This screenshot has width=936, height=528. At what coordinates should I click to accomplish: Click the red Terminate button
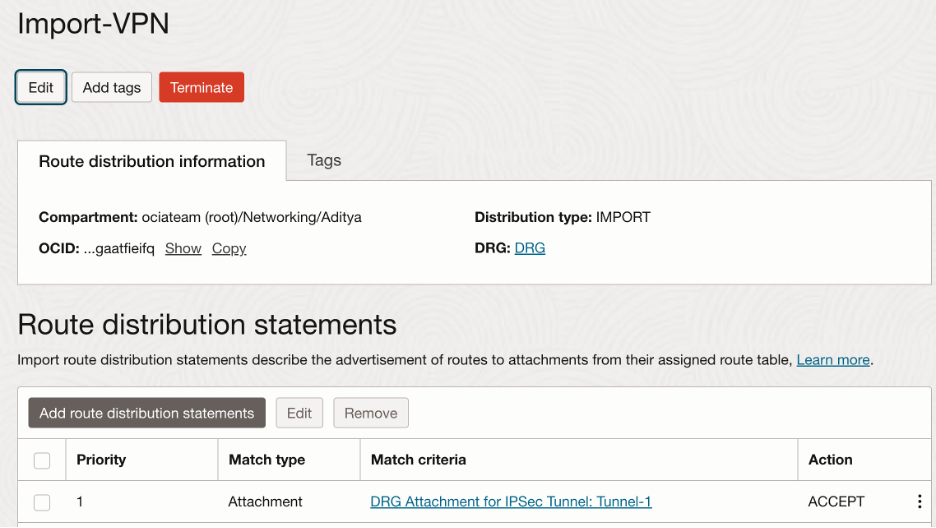(x=201, y=87)
